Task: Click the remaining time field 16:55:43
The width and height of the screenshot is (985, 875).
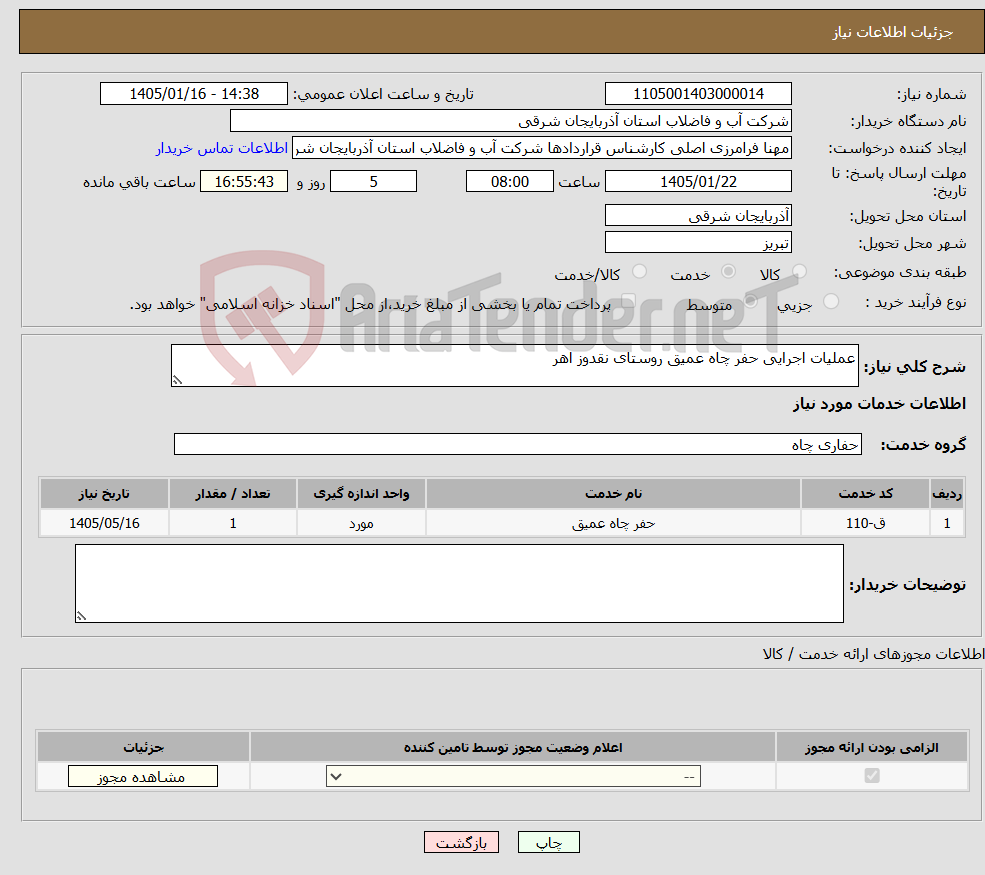Action: (244, 182)
